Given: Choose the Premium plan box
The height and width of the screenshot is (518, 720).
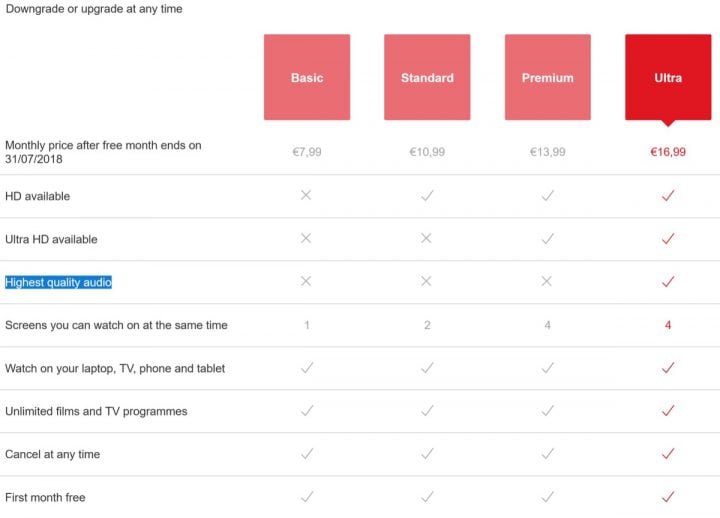Looking at the screenshot, I should (x=547, y=78).
